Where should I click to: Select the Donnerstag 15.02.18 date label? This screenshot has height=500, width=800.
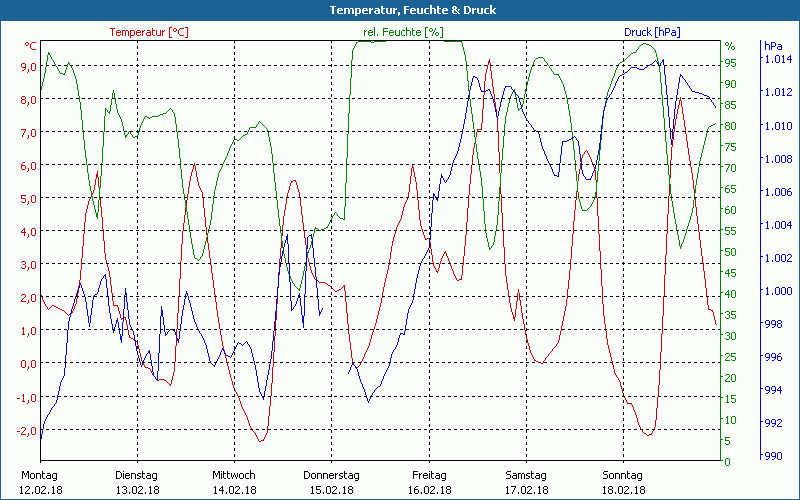point(331,482)
